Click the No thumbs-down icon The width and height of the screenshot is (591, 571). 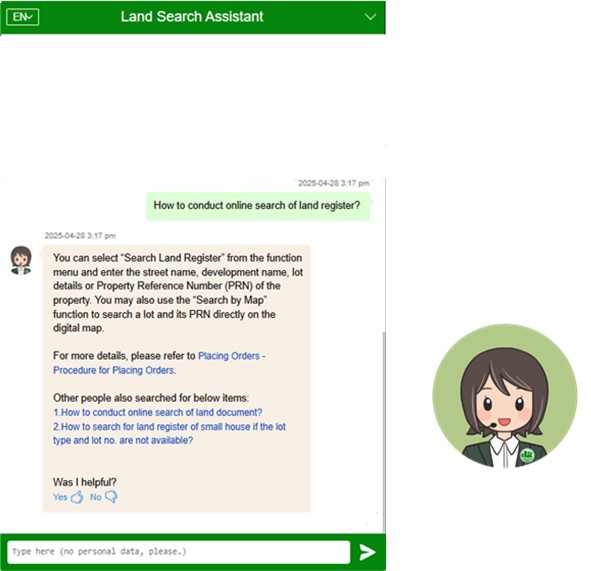111,497
